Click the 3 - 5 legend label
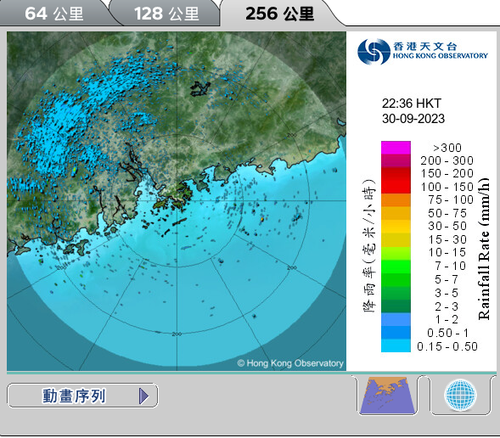This screenshot has width=500, height=438. tap(447, 293)
